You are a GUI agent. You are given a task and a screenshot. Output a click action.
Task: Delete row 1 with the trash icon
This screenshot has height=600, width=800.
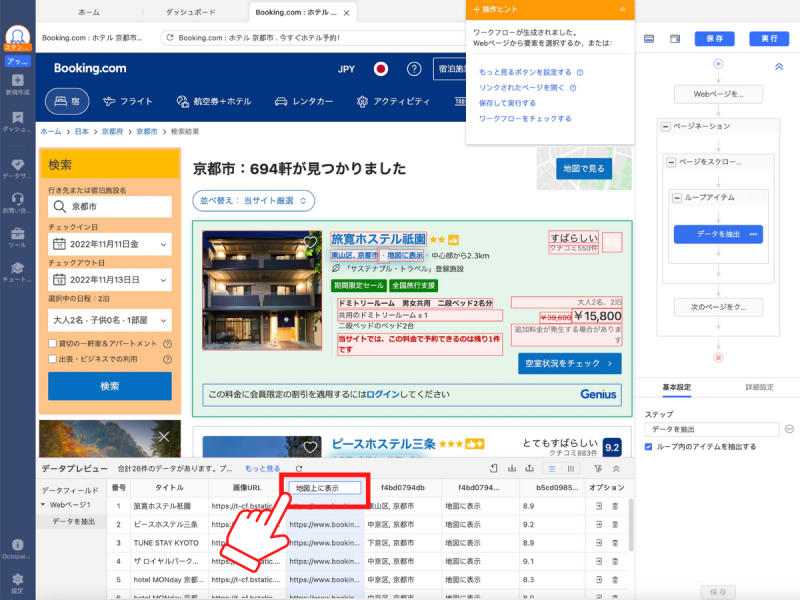pyautogui.click(x=615, y=506)
